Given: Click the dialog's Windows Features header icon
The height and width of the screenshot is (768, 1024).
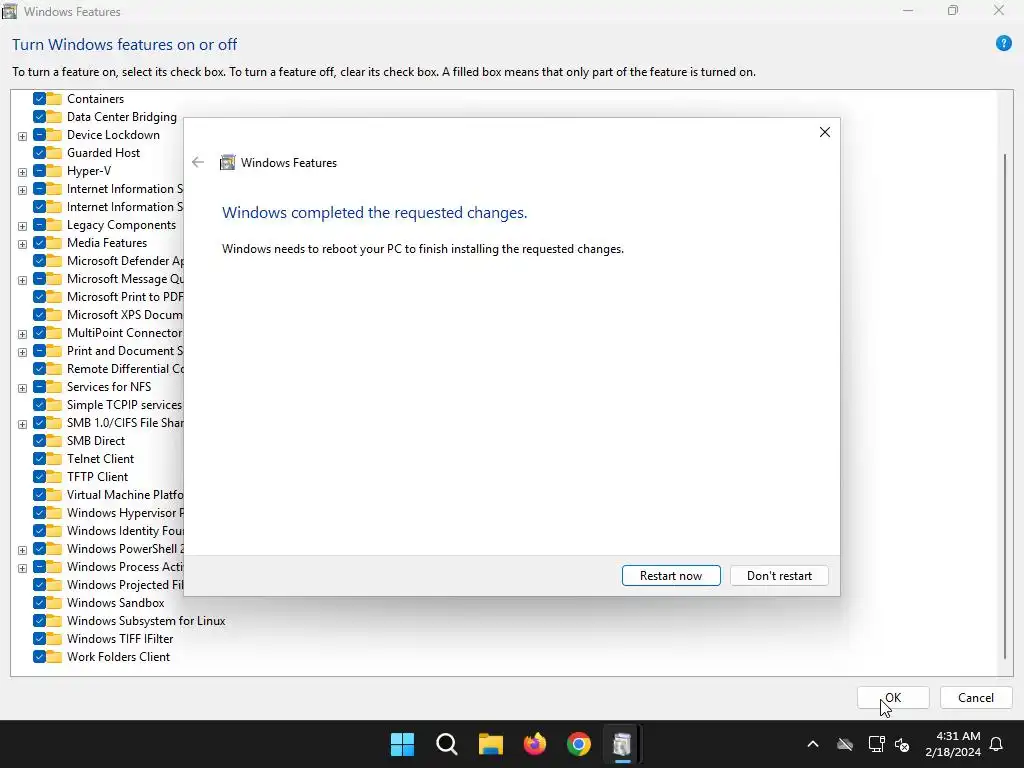Looking at the screenshot, I should 227,163.
